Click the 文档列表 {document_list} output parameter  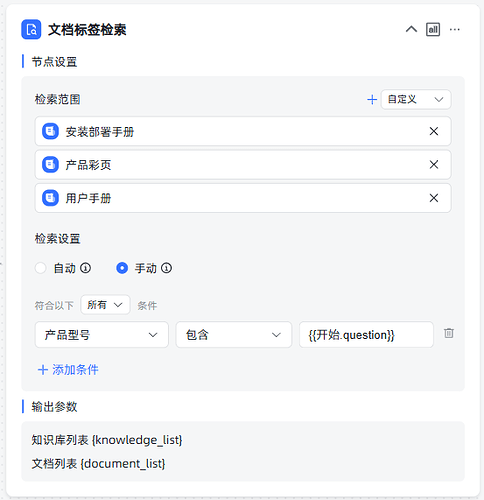(x=98, y=463)
